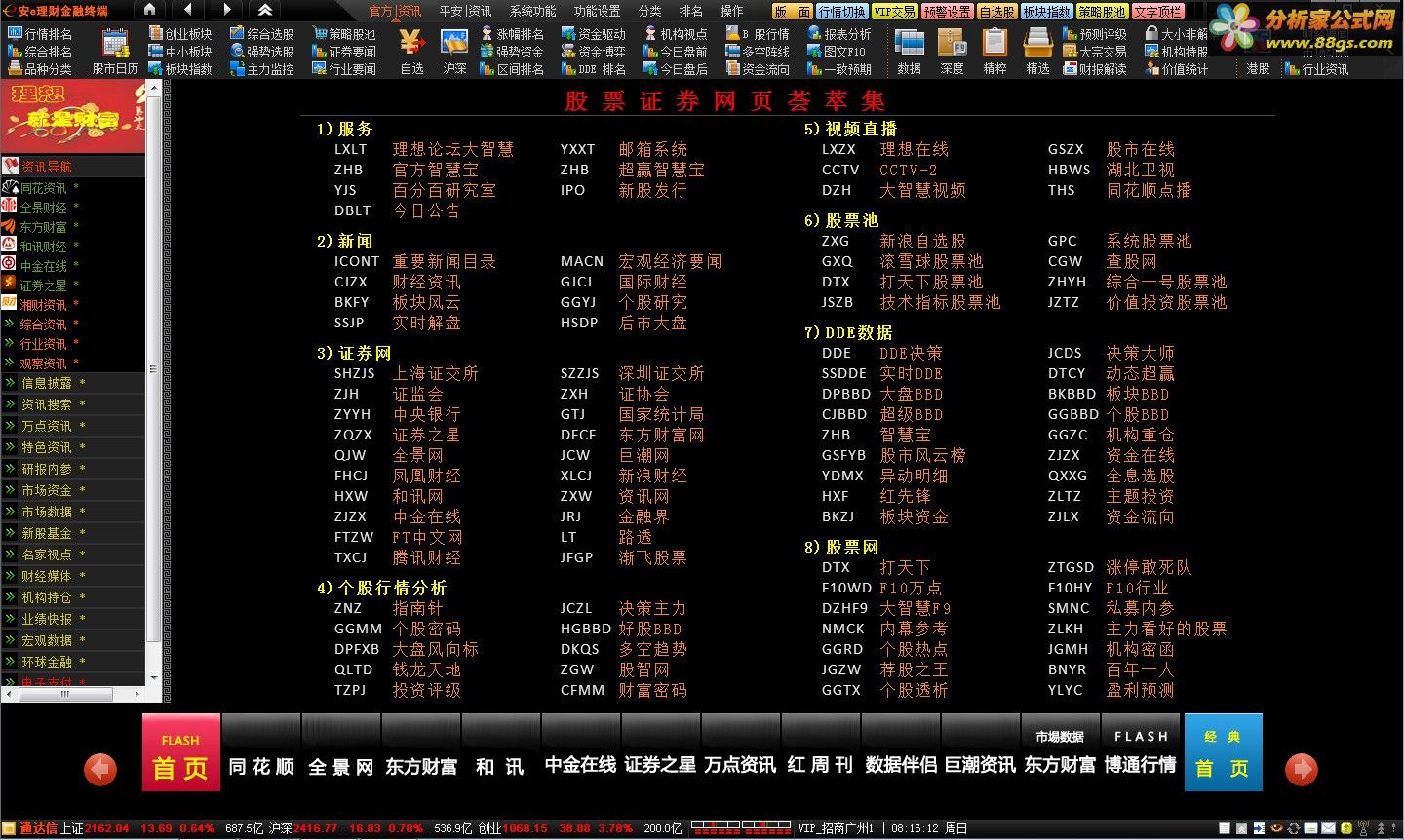Open 大小非解 lock icon item
1404x840 pixels.
(x=1177, y=34)
